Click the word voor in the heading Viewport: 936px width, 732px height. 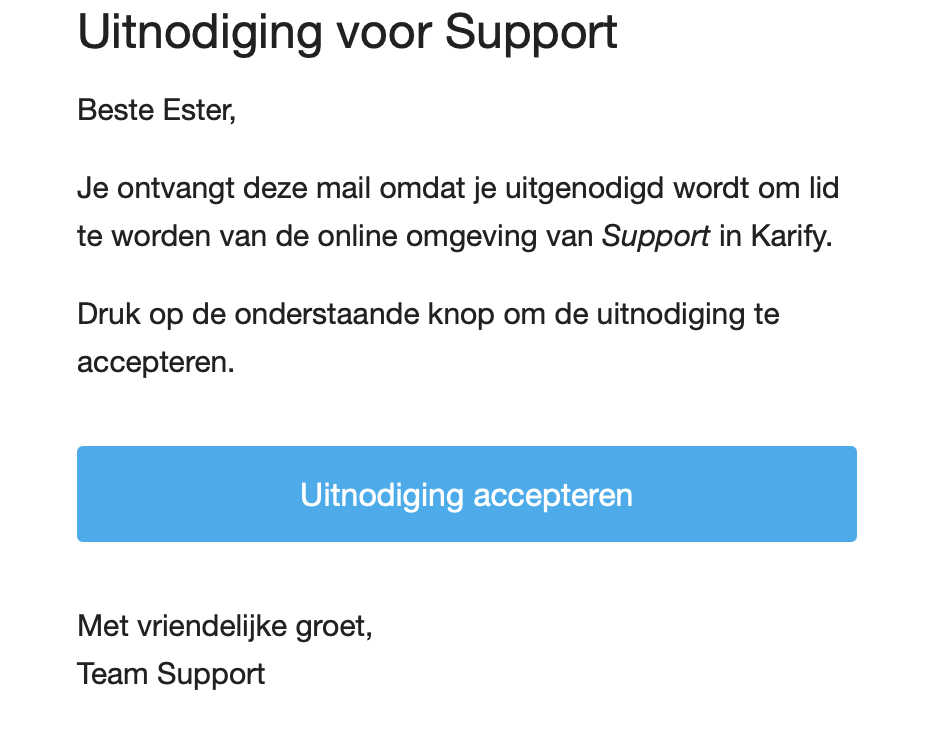[x=384, y=33]
